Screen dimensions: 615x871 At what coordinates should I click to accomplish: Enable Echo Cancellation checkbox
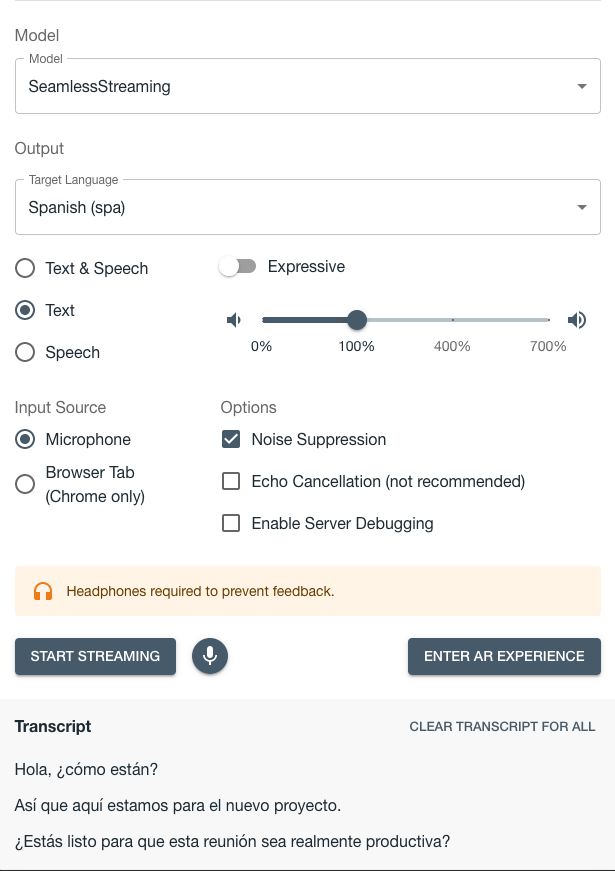coord(231,481)
